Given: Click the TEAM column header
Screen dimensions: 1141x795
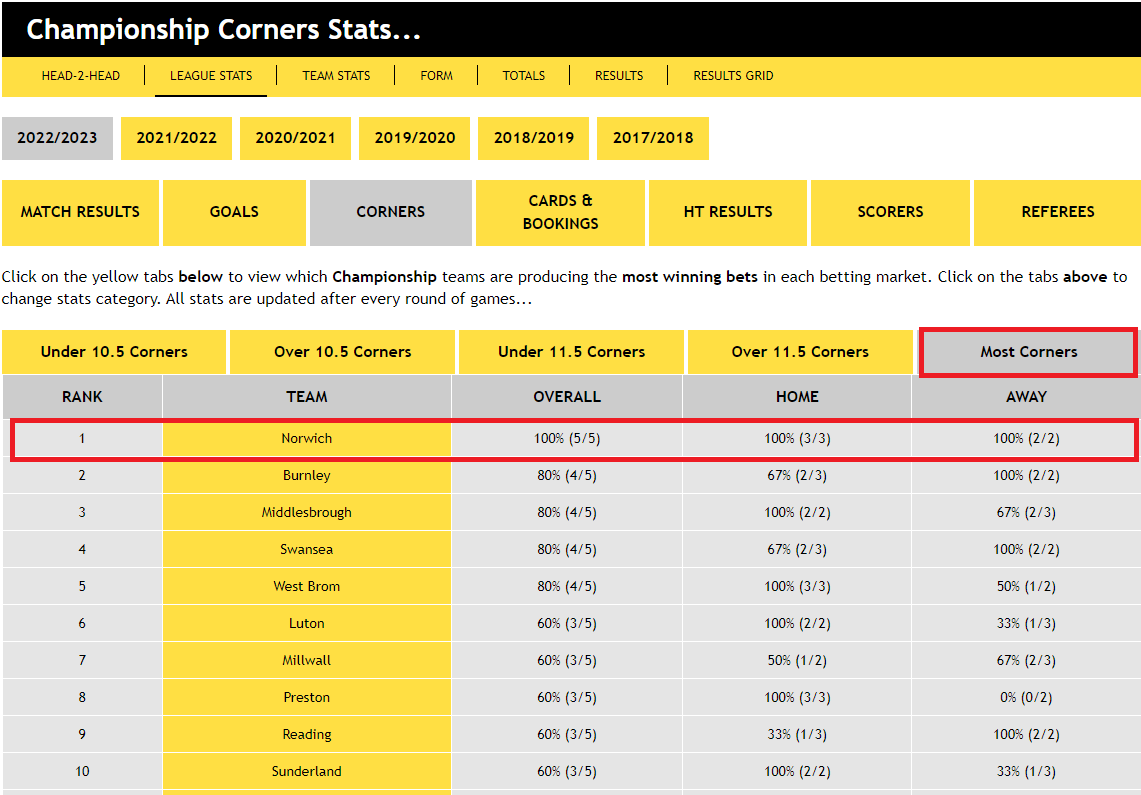Looking at the screenshot, I should [x=306, y=397].
